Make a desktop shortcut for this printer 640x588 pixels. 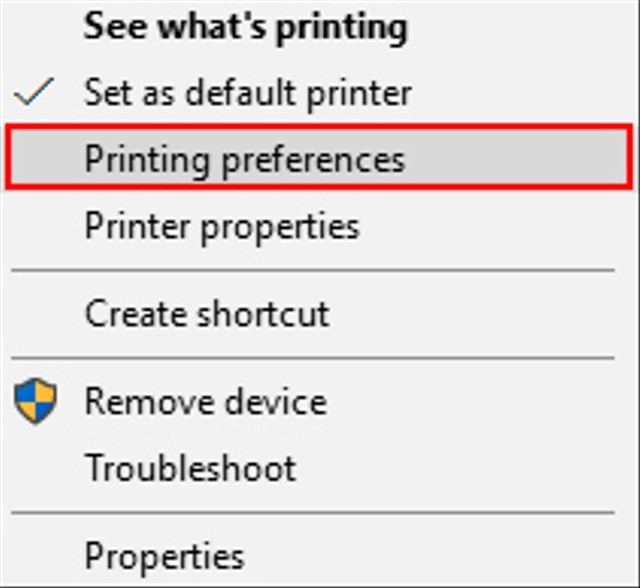coord(207,314)
